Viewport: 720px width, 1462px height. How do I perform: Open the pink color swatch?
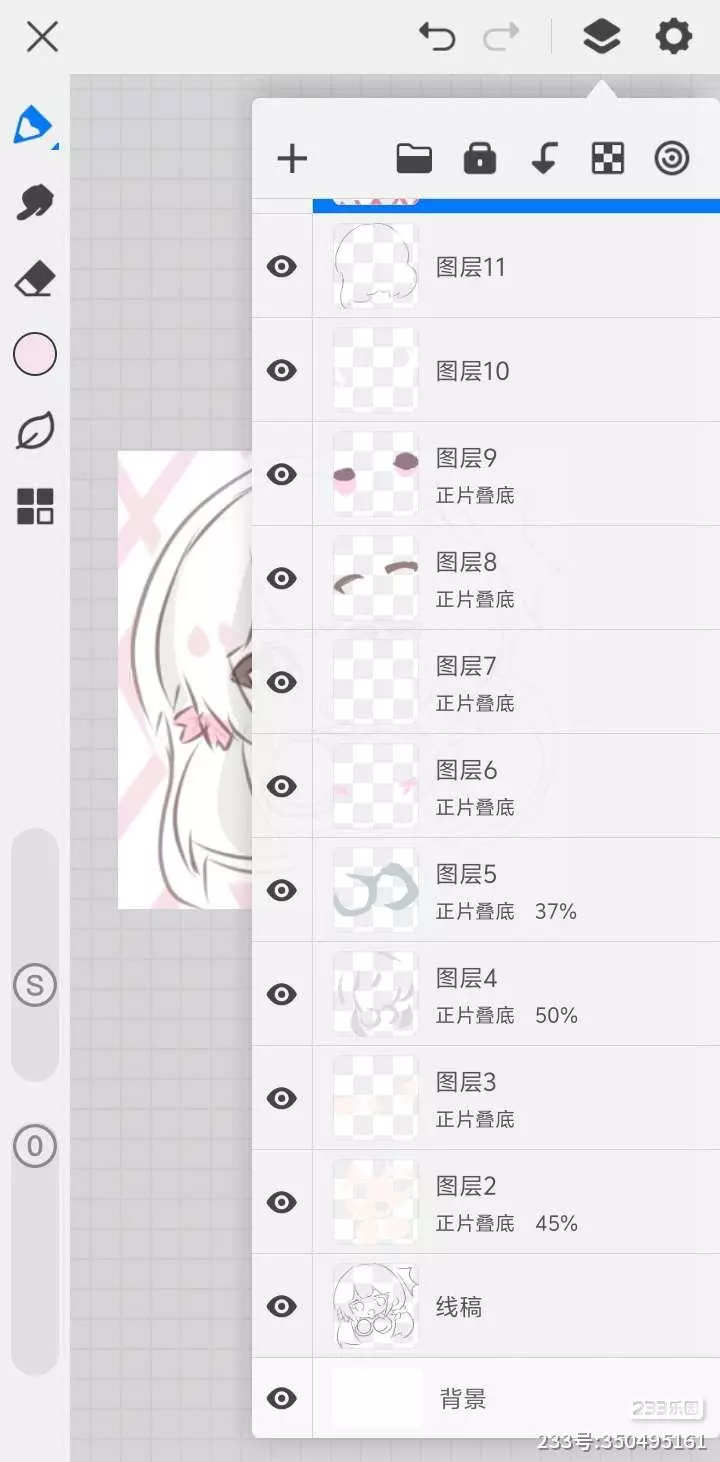(x=35, y=354)
